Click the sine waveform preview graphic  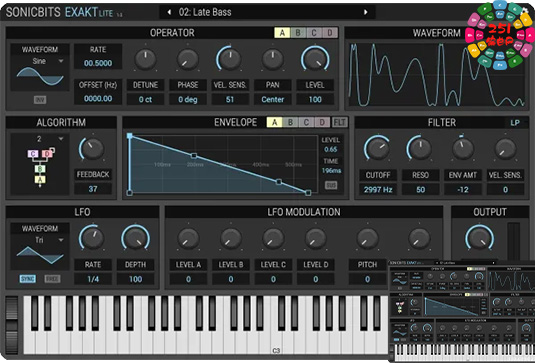coord(40,76)
